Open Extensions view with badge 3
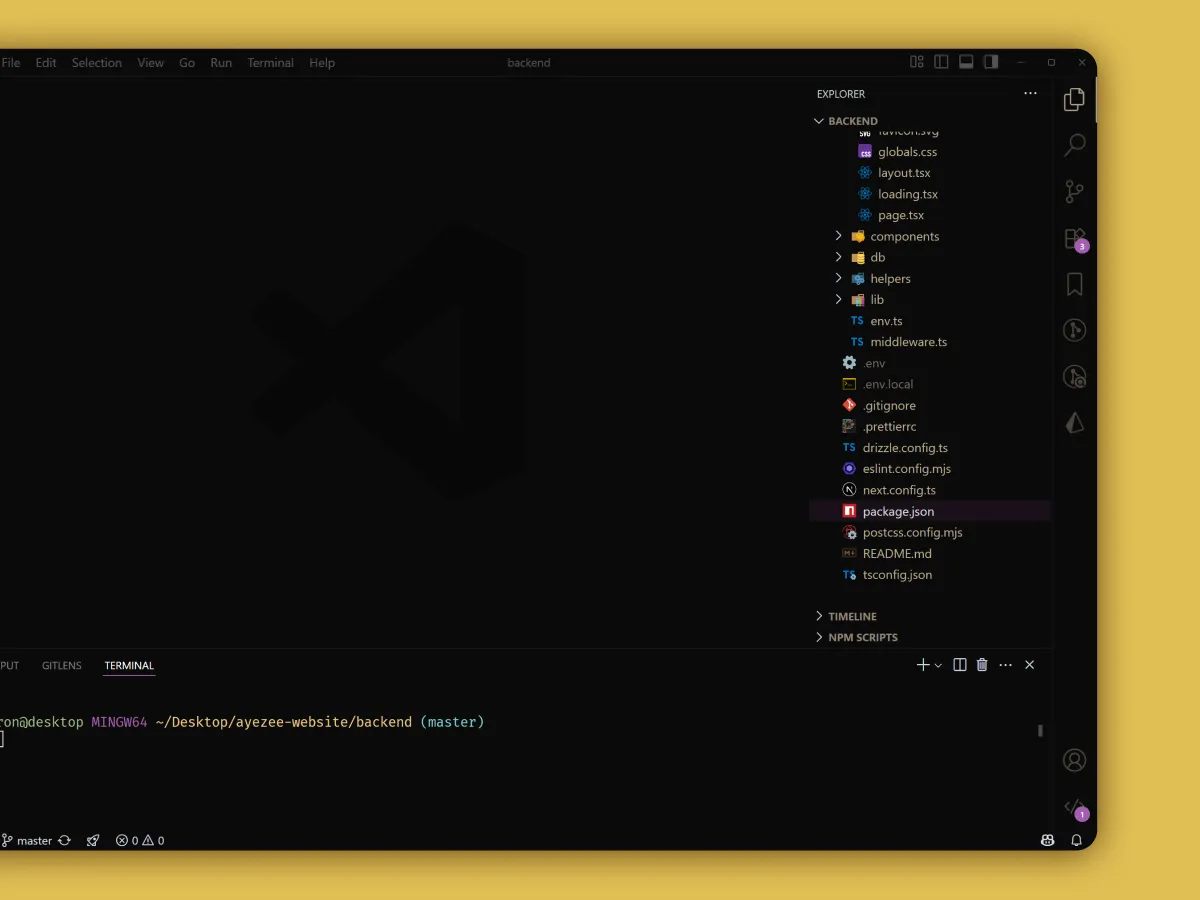Screen dimensions: 1200x900 tap(1074, 238)
